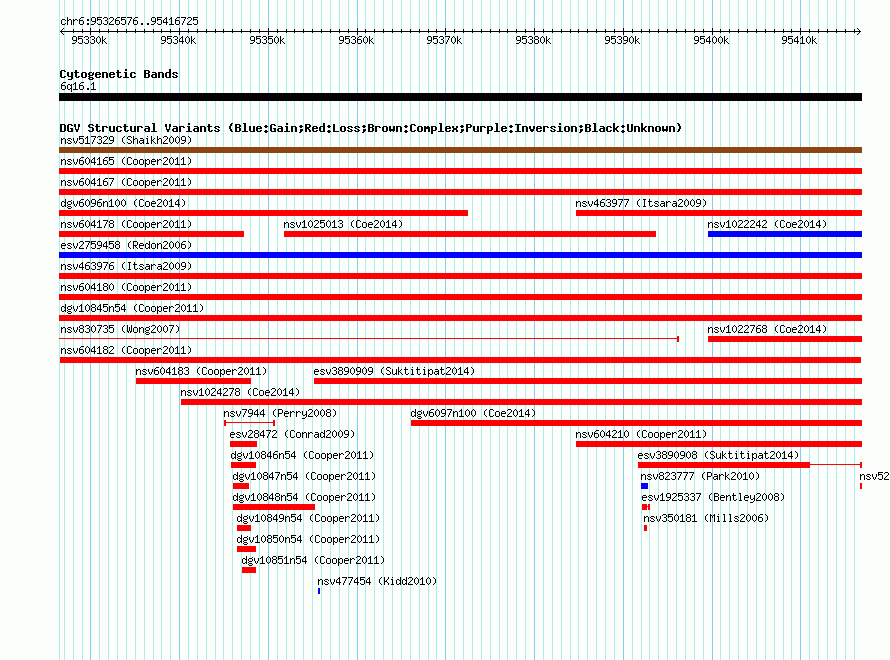Viewport: 890px width, 660px height.
Task: Open nsv604183 (Cooper2011) label
Action: (201, 371)
